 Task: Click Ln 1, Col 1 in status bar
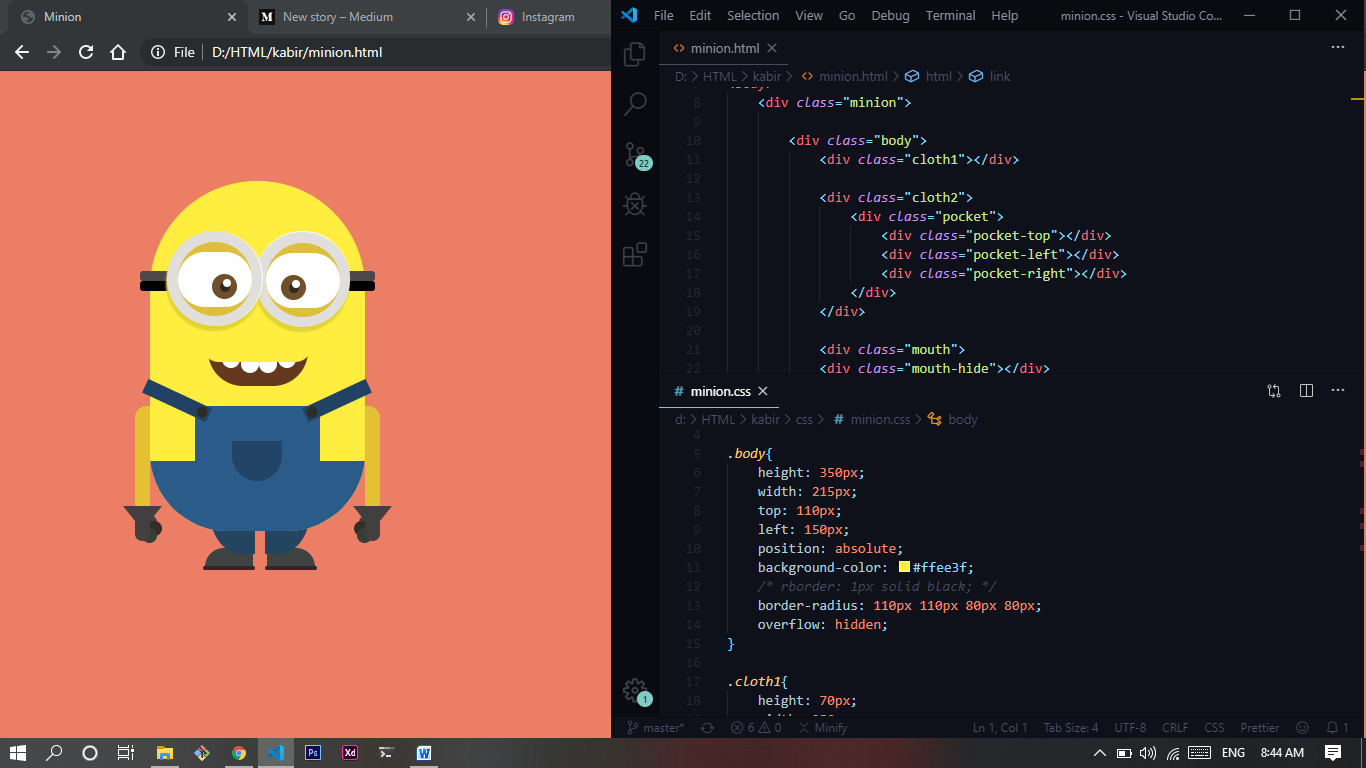point(1000,728)
